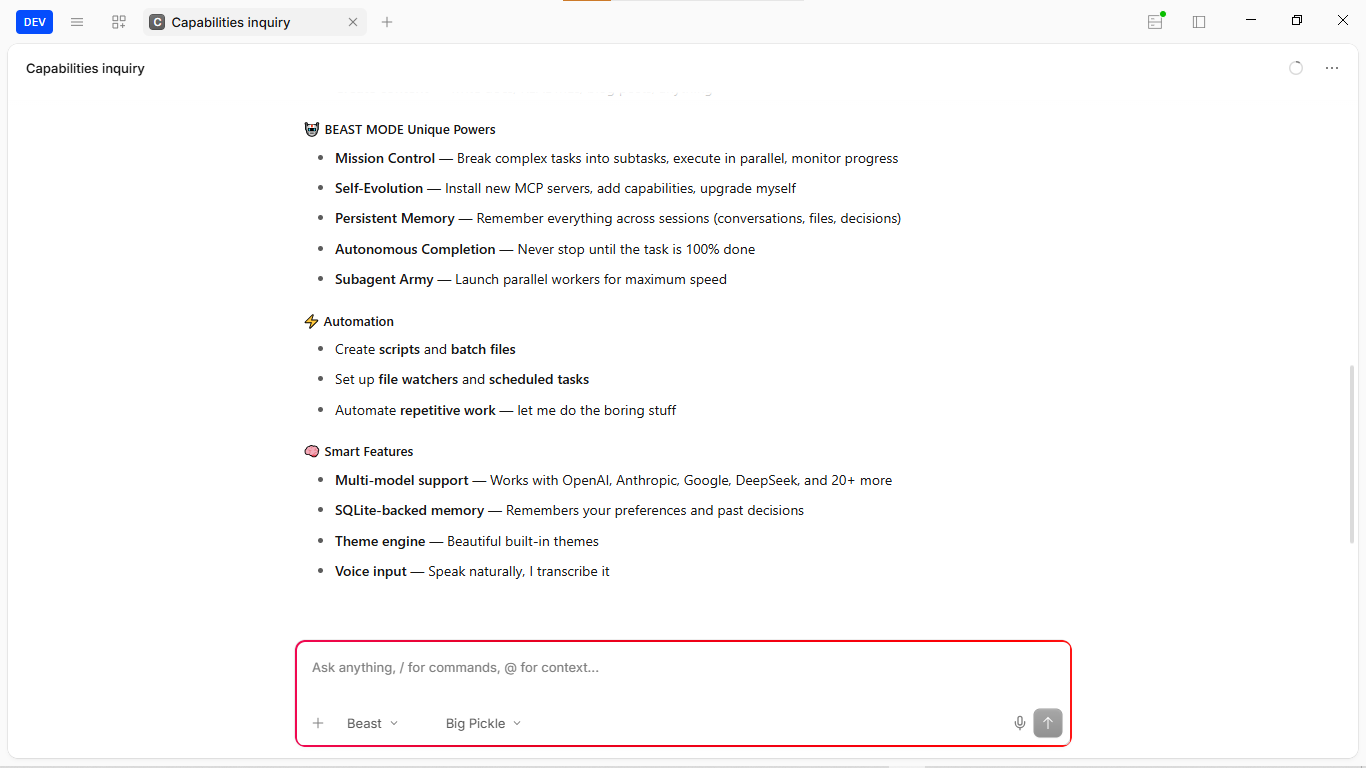The width and height of the screenshot is (1366, 768).
Task: Activate the microphone voice input icon
Action: tap(1020, 723)
